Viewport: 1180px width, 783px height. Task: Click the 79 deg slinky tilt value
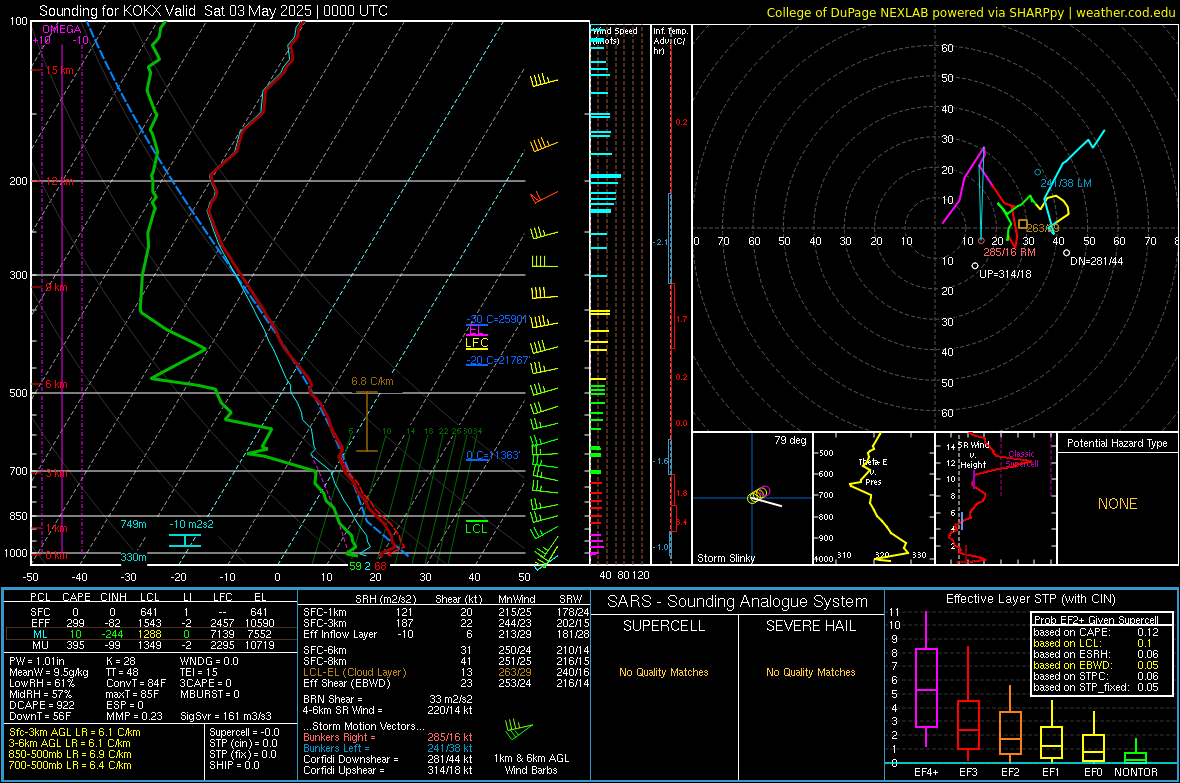click(x=790, y=440)
